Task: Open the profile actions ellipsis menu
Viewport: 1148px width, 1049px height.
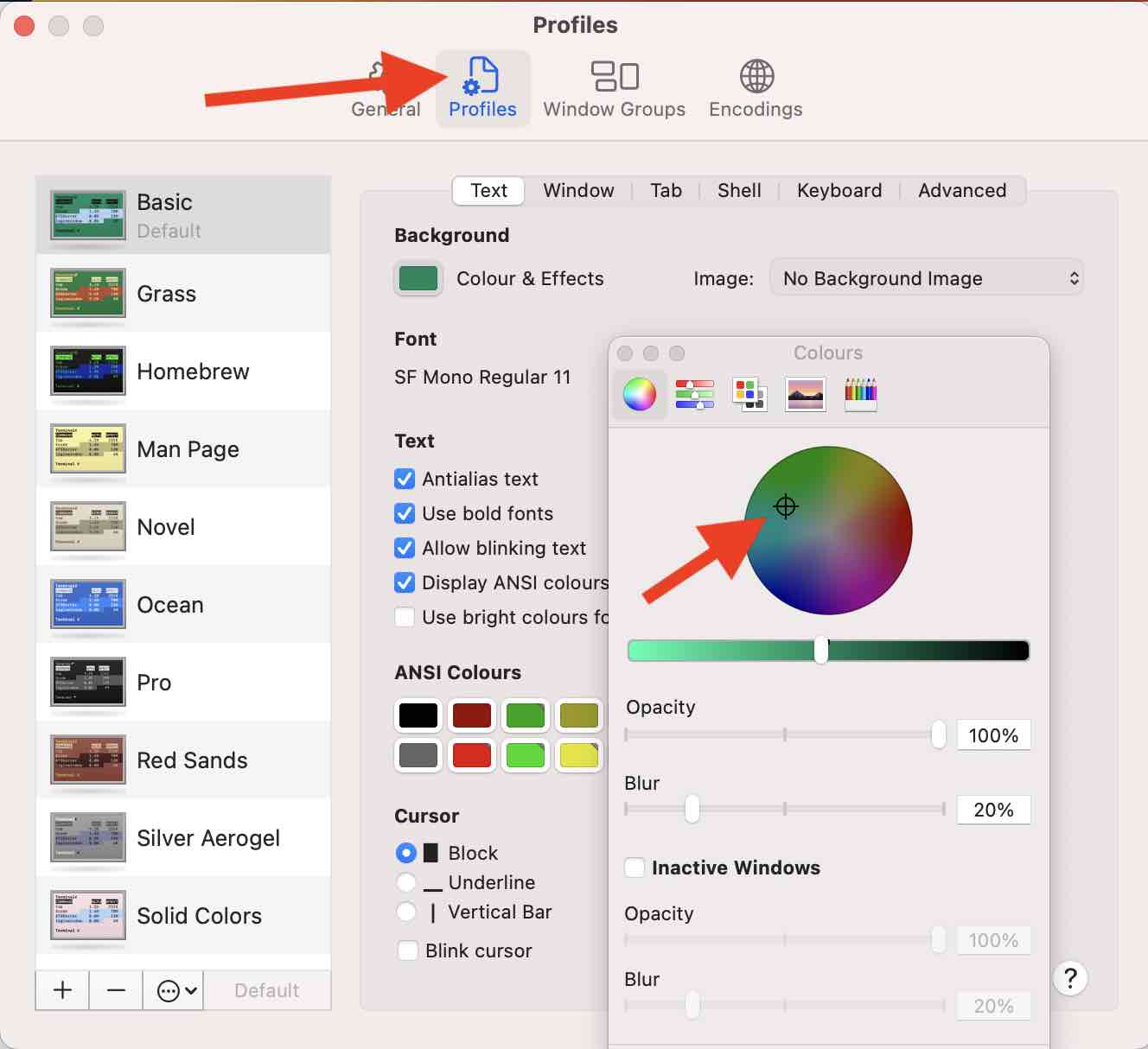Action: [172, 990]
